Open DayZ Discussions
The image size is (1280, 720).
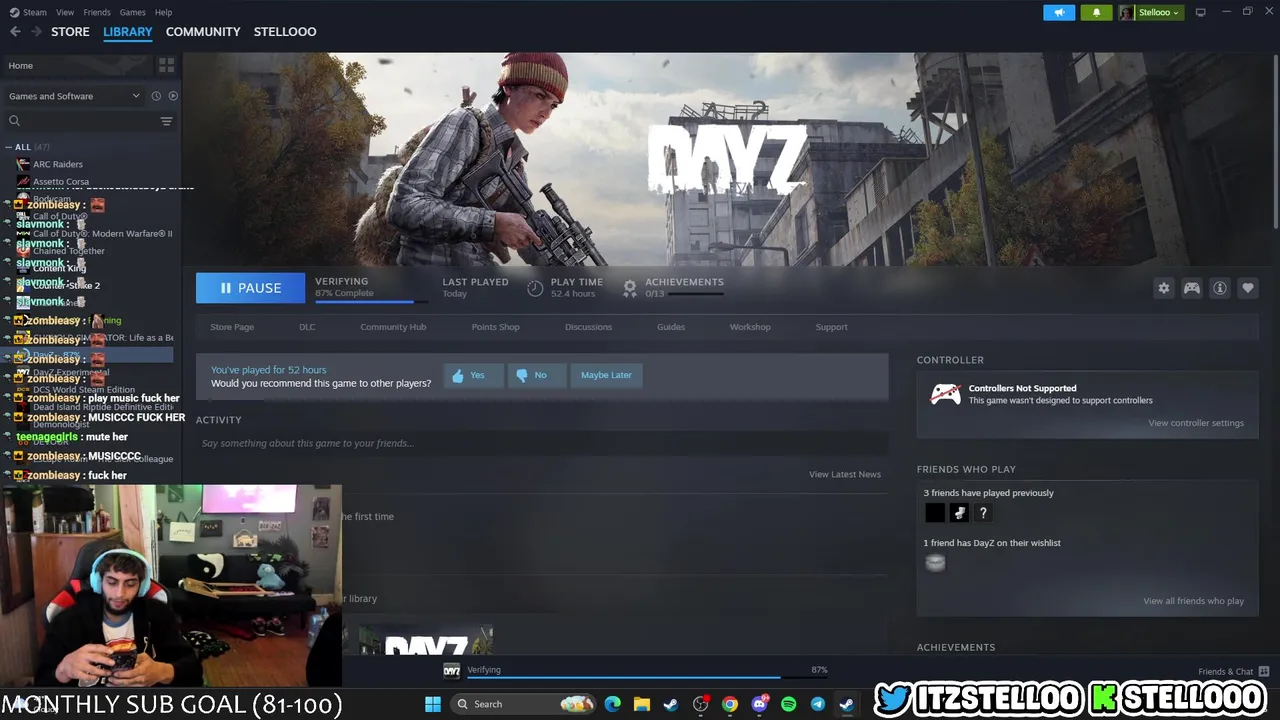(588, 327)
